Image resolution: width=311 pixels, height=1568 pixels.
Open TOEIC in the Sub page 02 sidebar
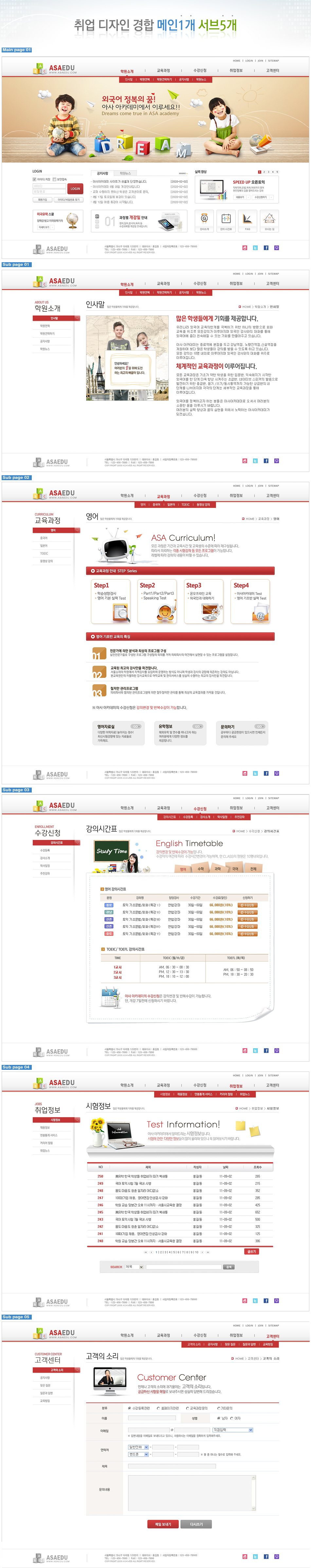click(x=44, y=553)
